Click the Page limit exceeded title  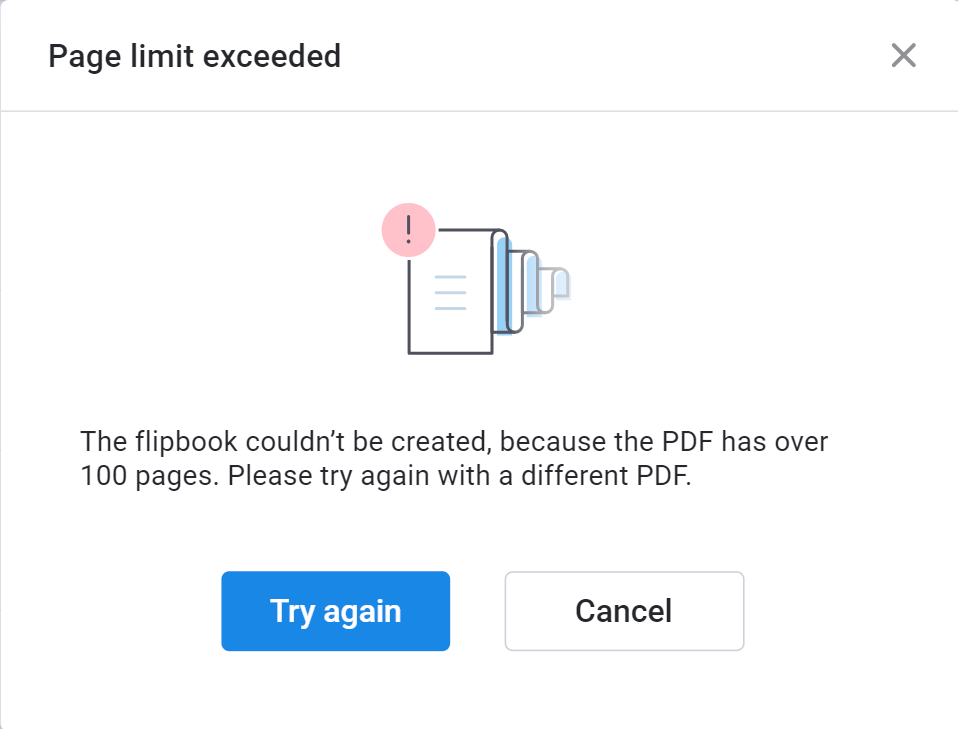194,56
